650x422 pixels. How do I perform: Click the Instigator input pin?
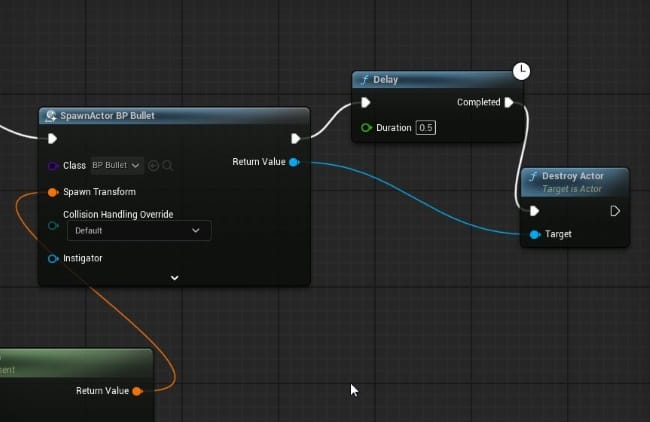click(x=53, y=259)
